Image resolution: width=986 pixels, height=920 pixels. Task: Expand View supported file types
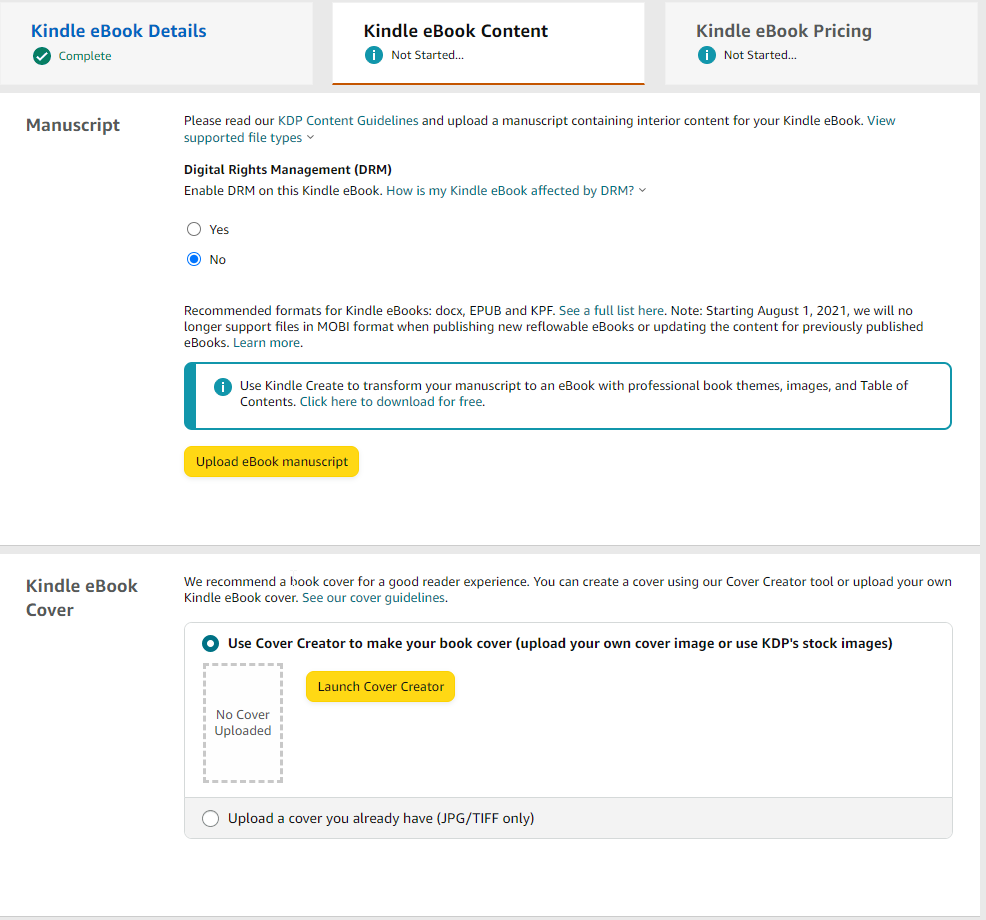coord(540,129)
